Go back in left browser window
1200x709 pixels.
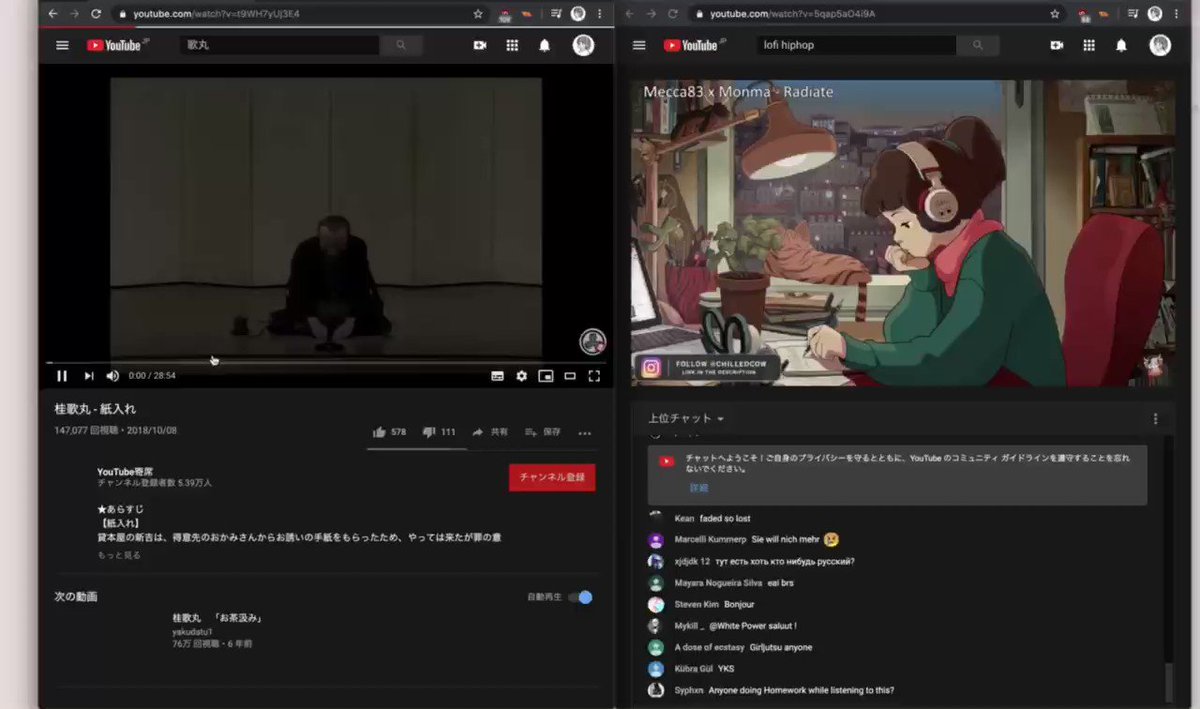coord(52,14)
